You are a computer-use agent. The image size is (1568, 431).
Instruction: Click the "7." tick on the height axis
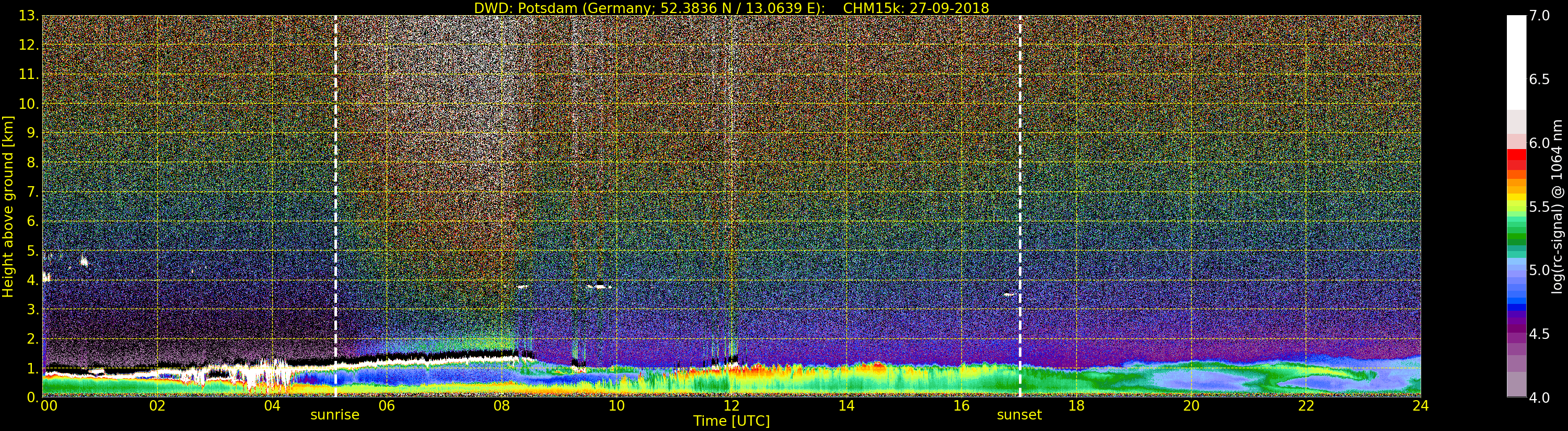coord(33,192)
